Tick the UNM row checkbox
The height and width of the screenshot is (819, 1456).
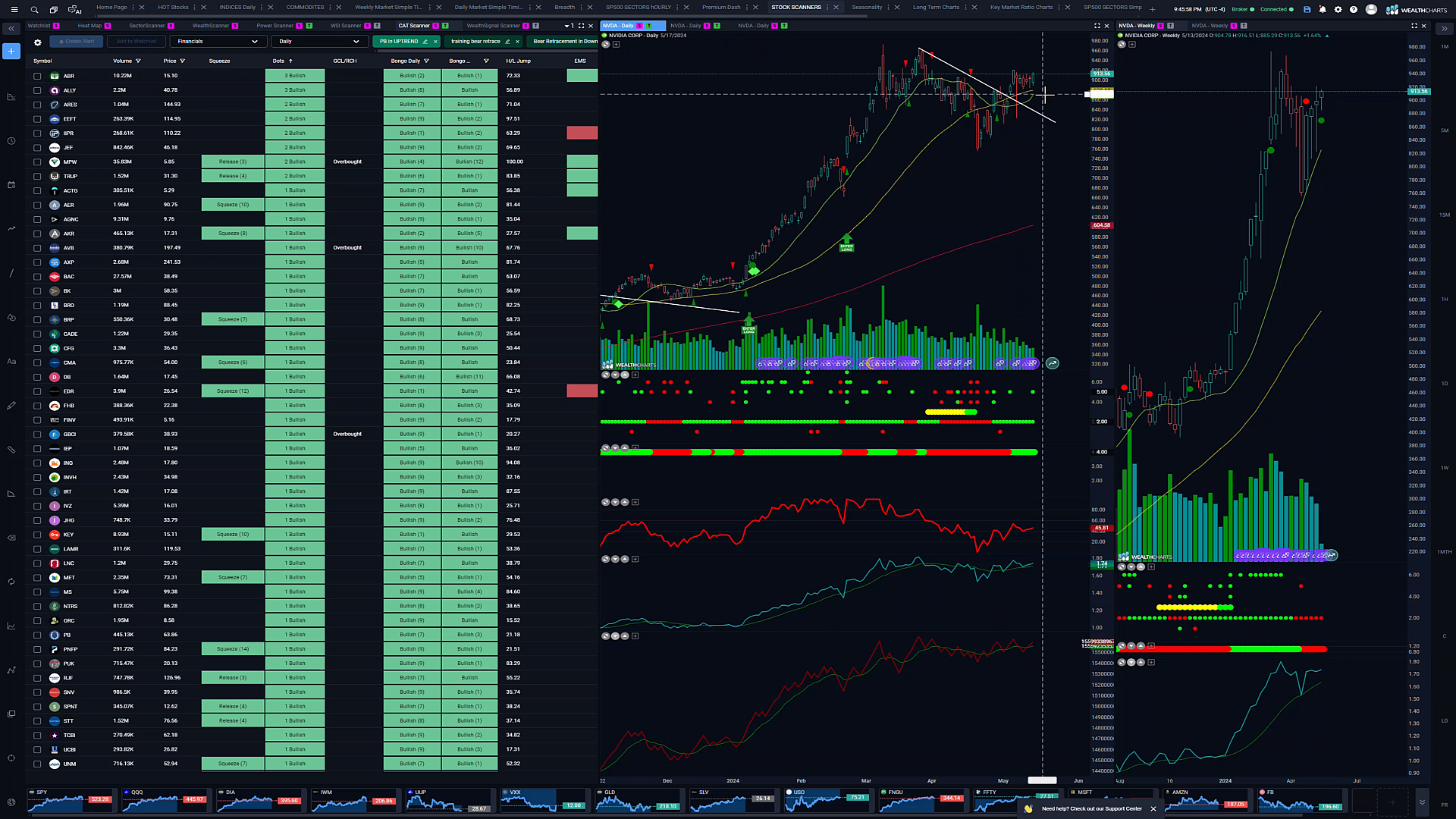coord(37,764)
